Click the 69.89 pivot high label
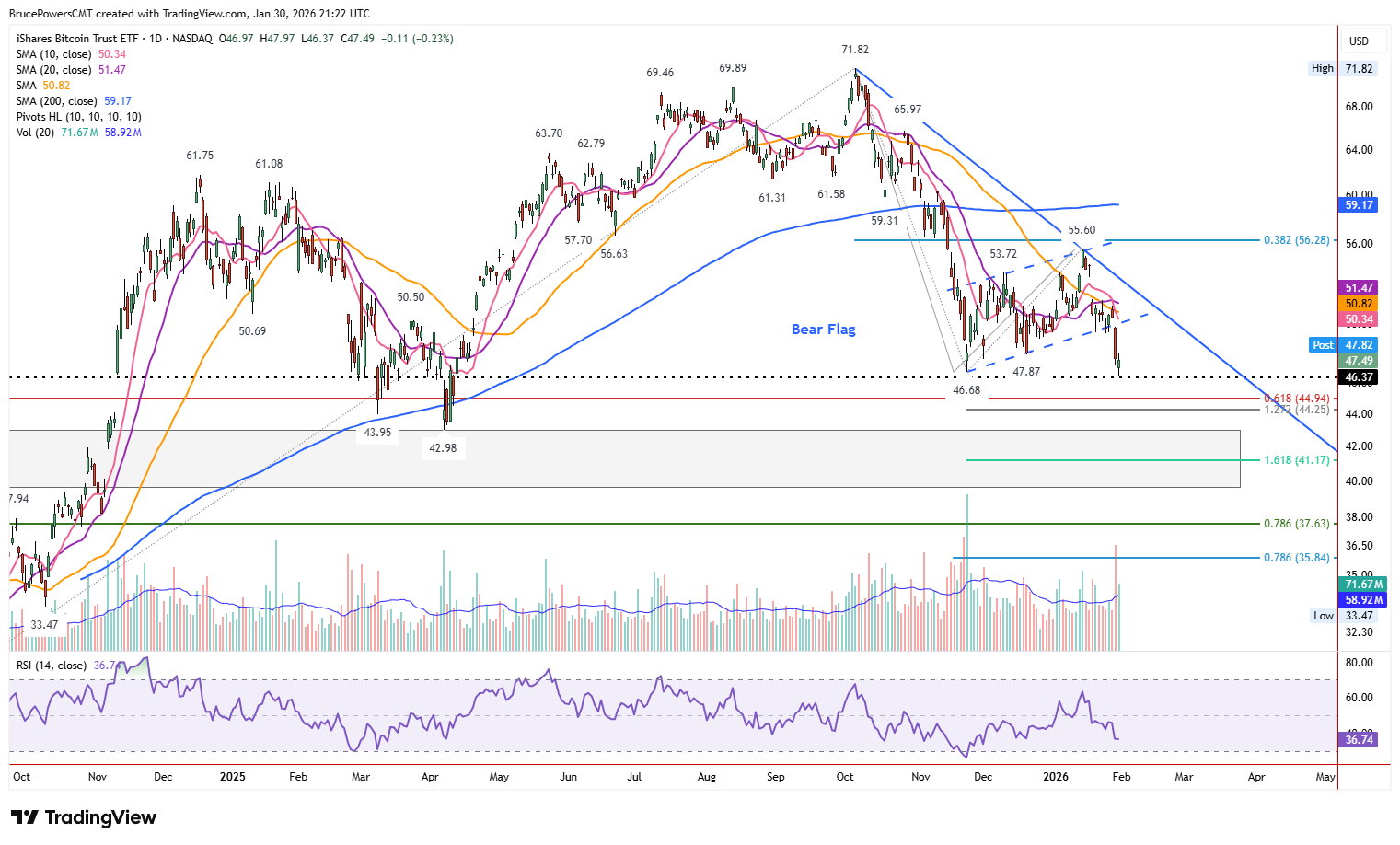Viewport: 1400px width, 845px height. click(733, 68)
